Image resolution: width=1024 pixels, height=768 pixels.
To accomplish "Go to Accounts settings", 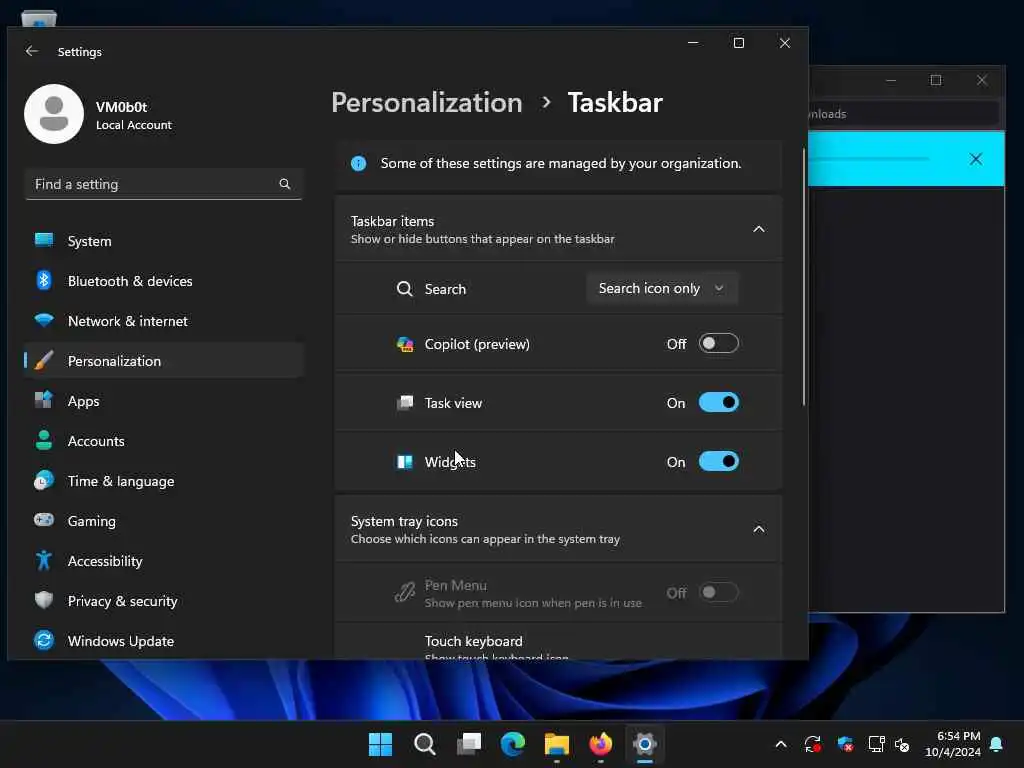I will click(x=164, y=441).
